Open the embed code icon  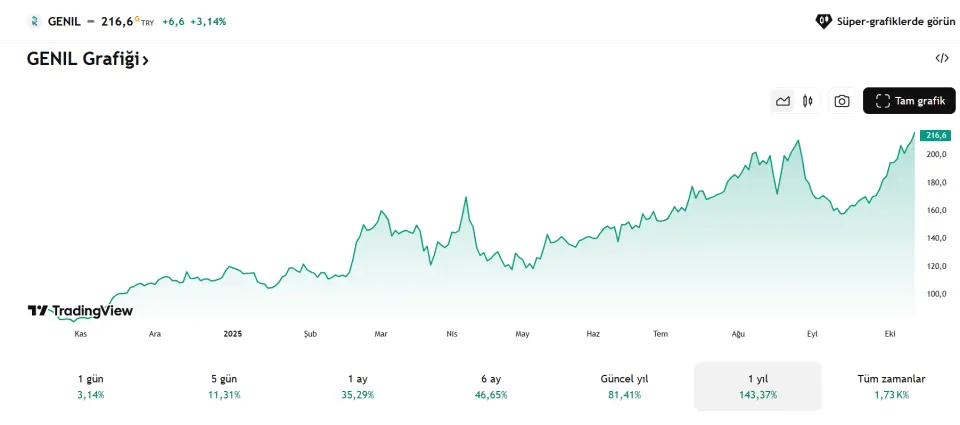(x=941, y=58)
